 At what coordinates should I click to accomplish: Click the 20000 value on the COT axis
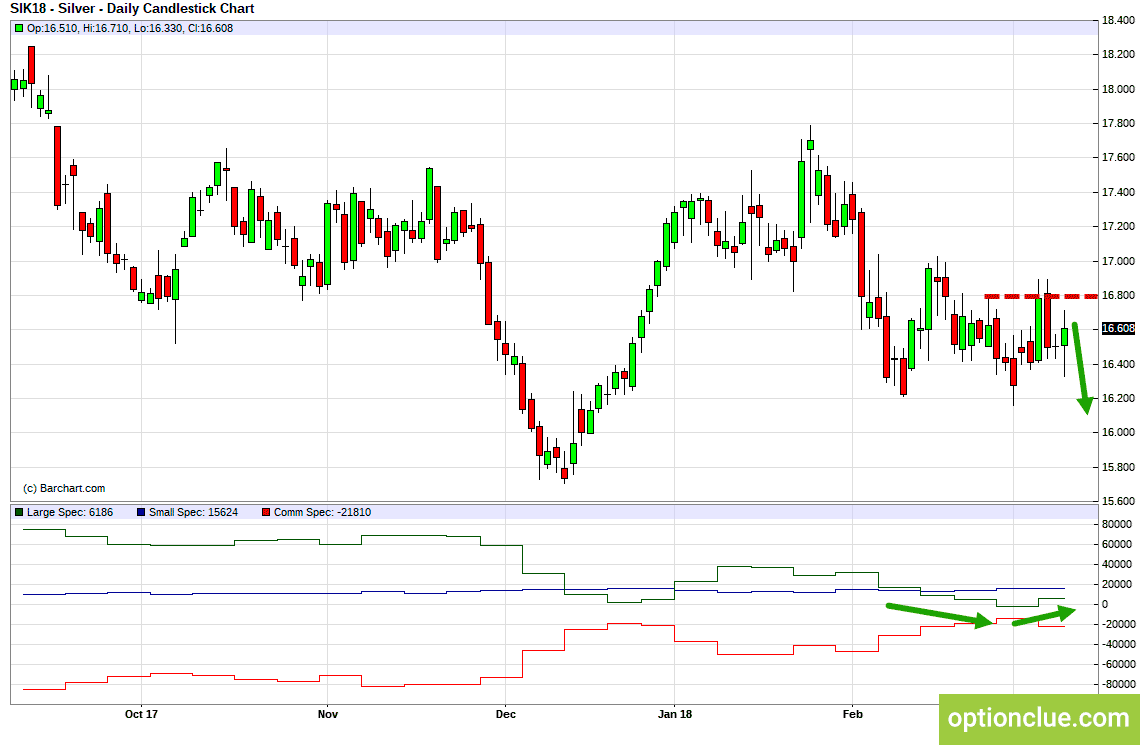1116,584
